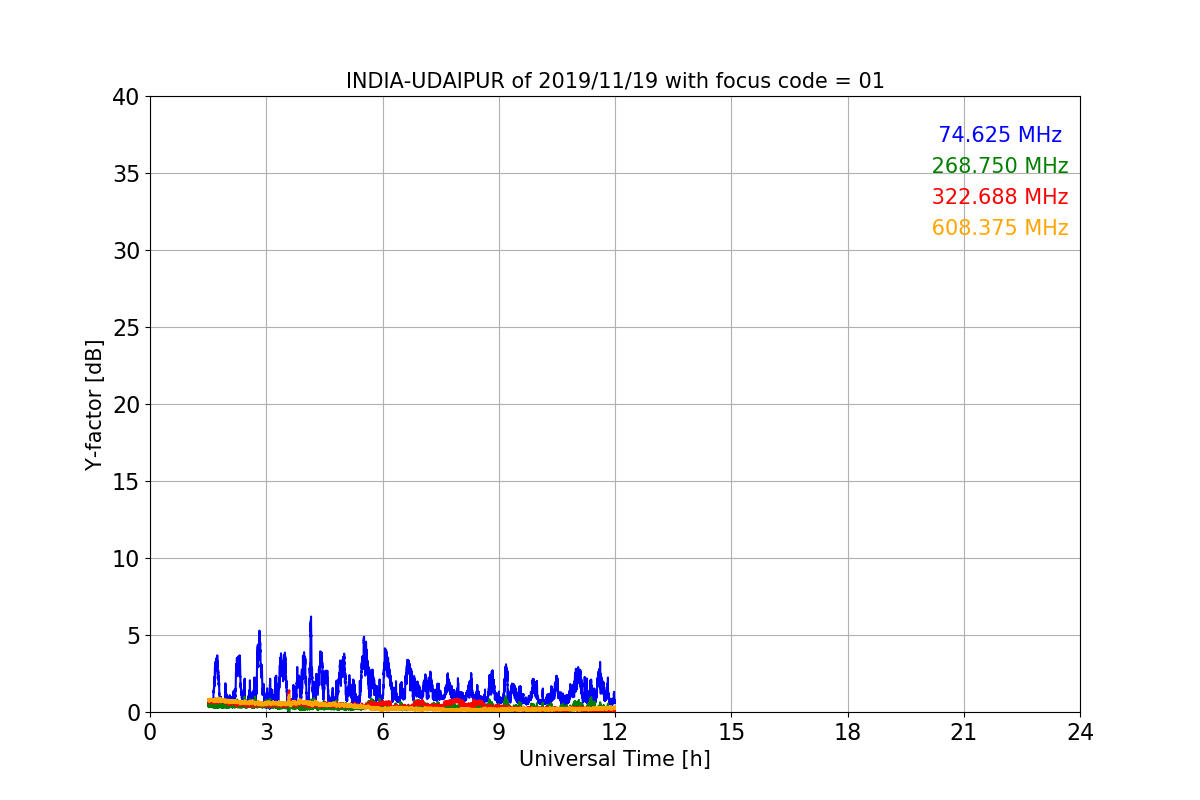1200x800 pixels.
Task: Click the Y-factor [dB] axis label
Action: pos(94,405)
